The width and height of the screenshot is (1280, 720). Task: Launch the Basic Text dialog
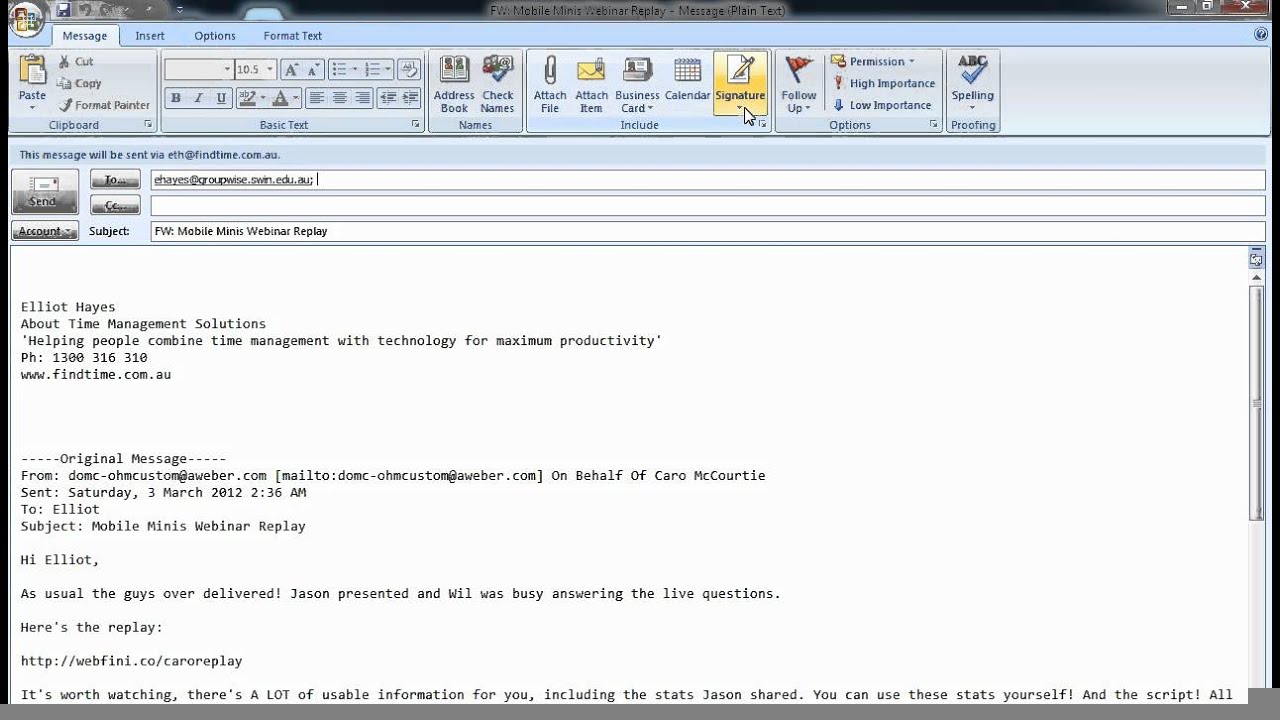(x=416, y=125)
